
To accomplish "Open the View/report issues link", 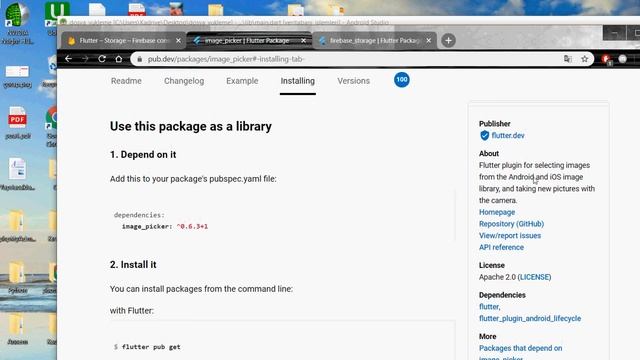I will [510, 236].
